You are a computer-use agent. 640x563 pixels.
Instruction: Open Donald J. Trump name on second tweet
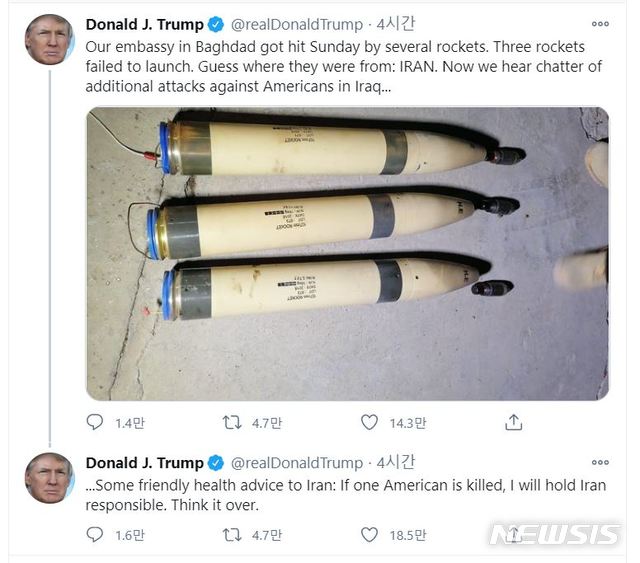[x=144, y=463]
